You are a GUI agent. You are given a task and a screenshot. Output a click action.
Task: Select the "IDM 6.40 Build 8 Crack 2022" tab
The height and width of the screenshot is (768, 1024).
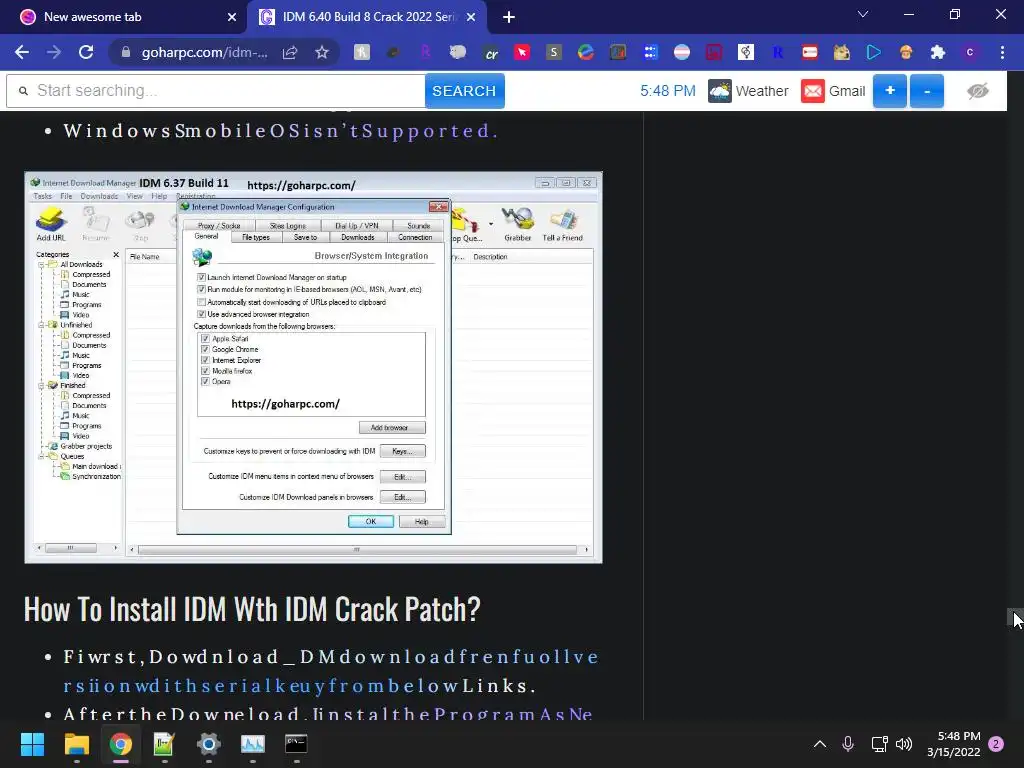[x=366, y=17]
